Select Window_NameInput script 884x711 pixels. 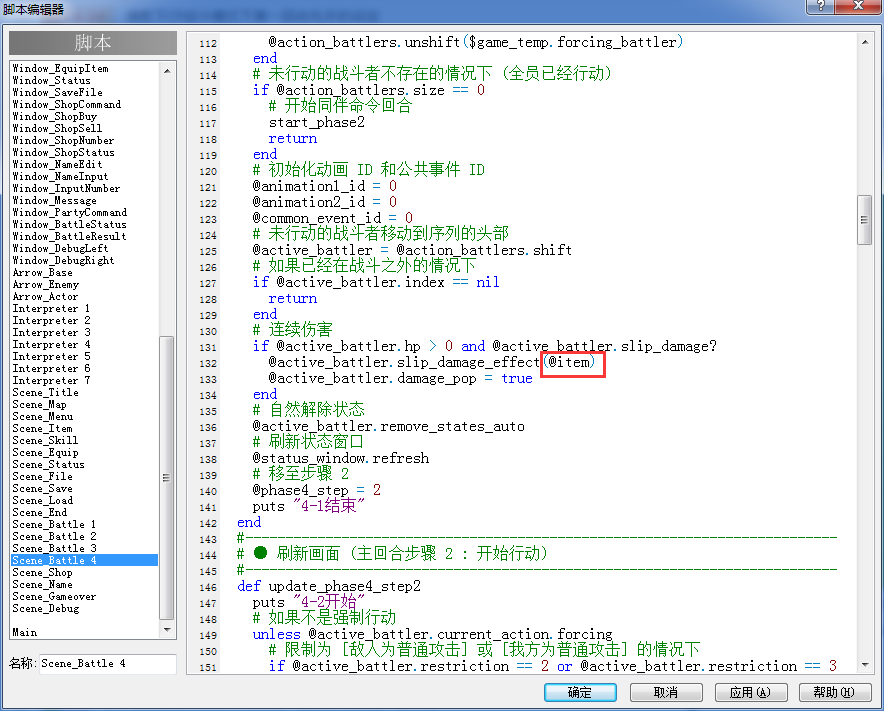pyautogui.click(x=60, y=176)
